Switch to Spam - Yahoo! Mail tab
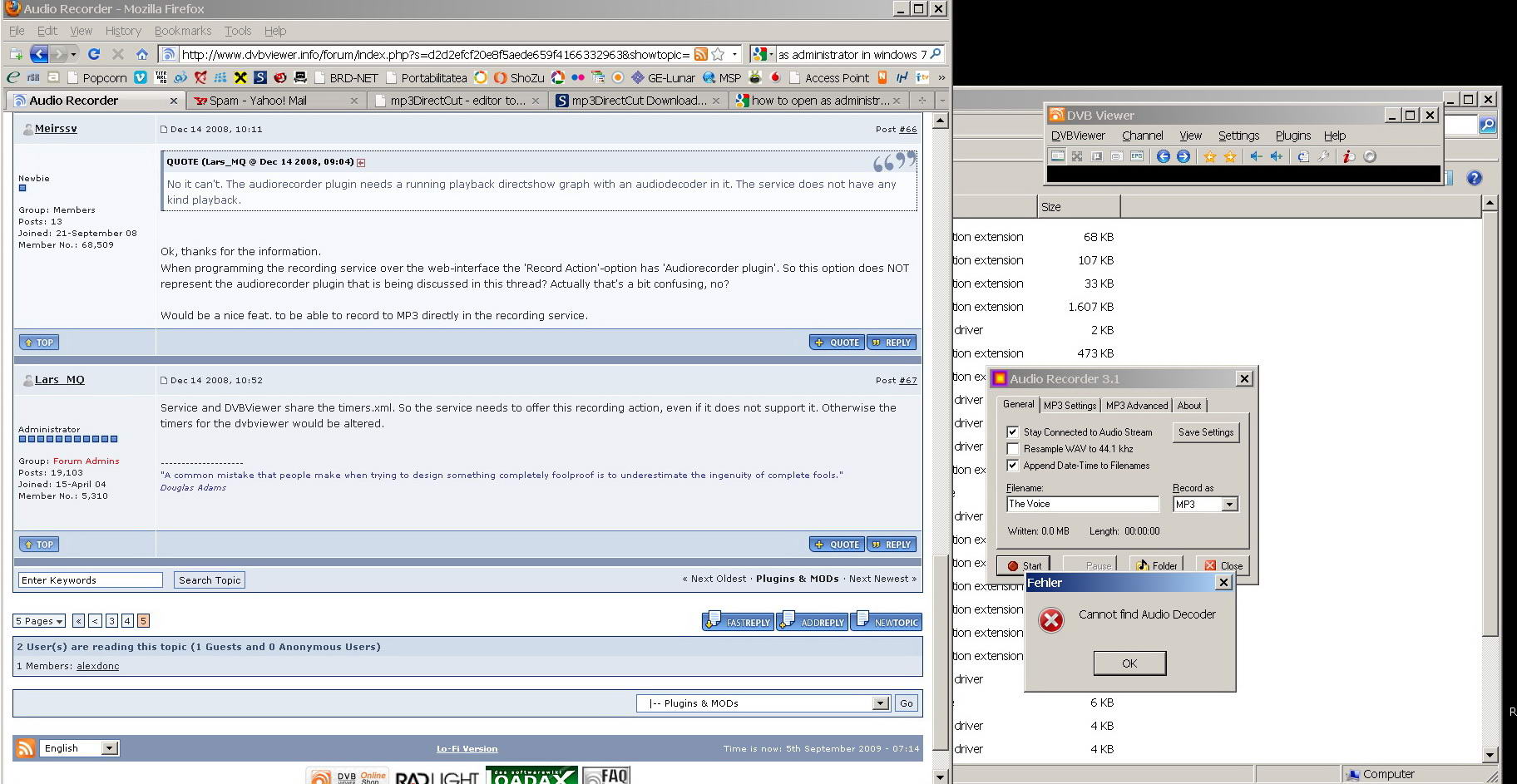This screenshot has width=1517, height=784. [x=276, y=101]
